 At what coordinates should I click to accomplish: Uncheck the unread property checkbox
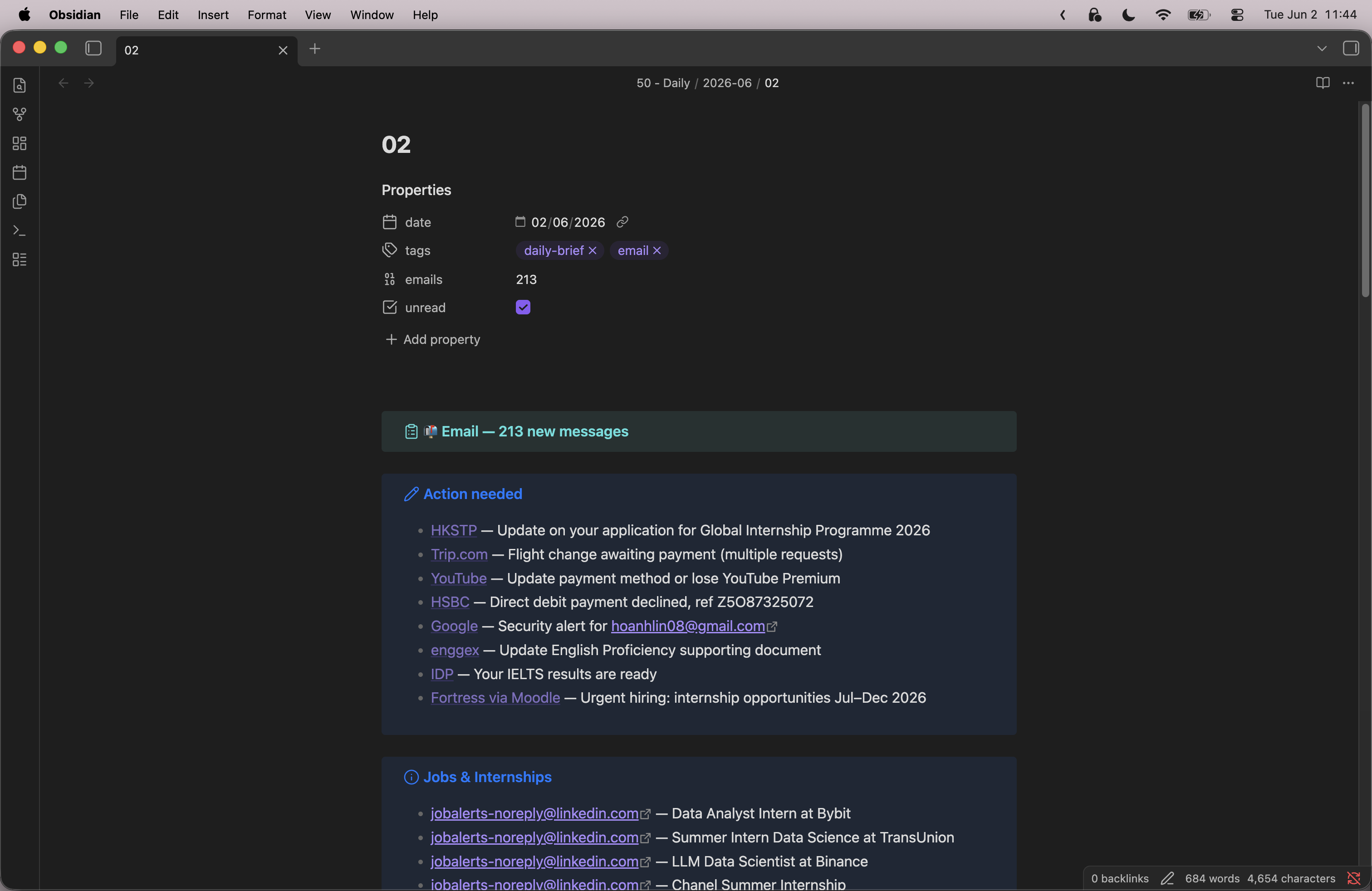[523, 307]
